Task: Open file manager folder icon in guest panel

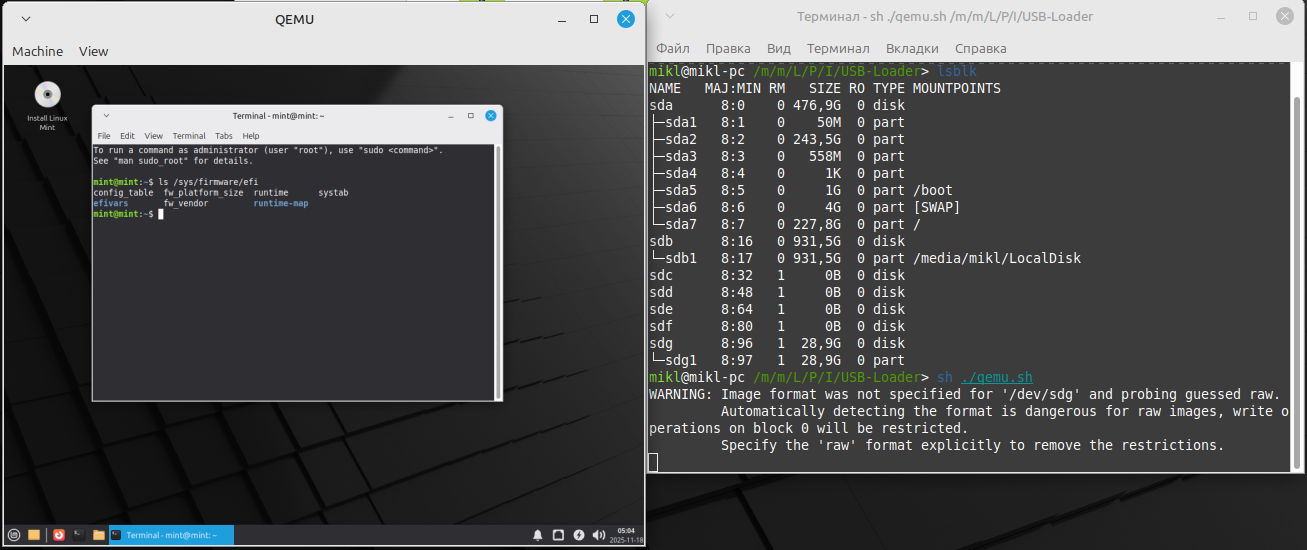Action: point(98,535)
